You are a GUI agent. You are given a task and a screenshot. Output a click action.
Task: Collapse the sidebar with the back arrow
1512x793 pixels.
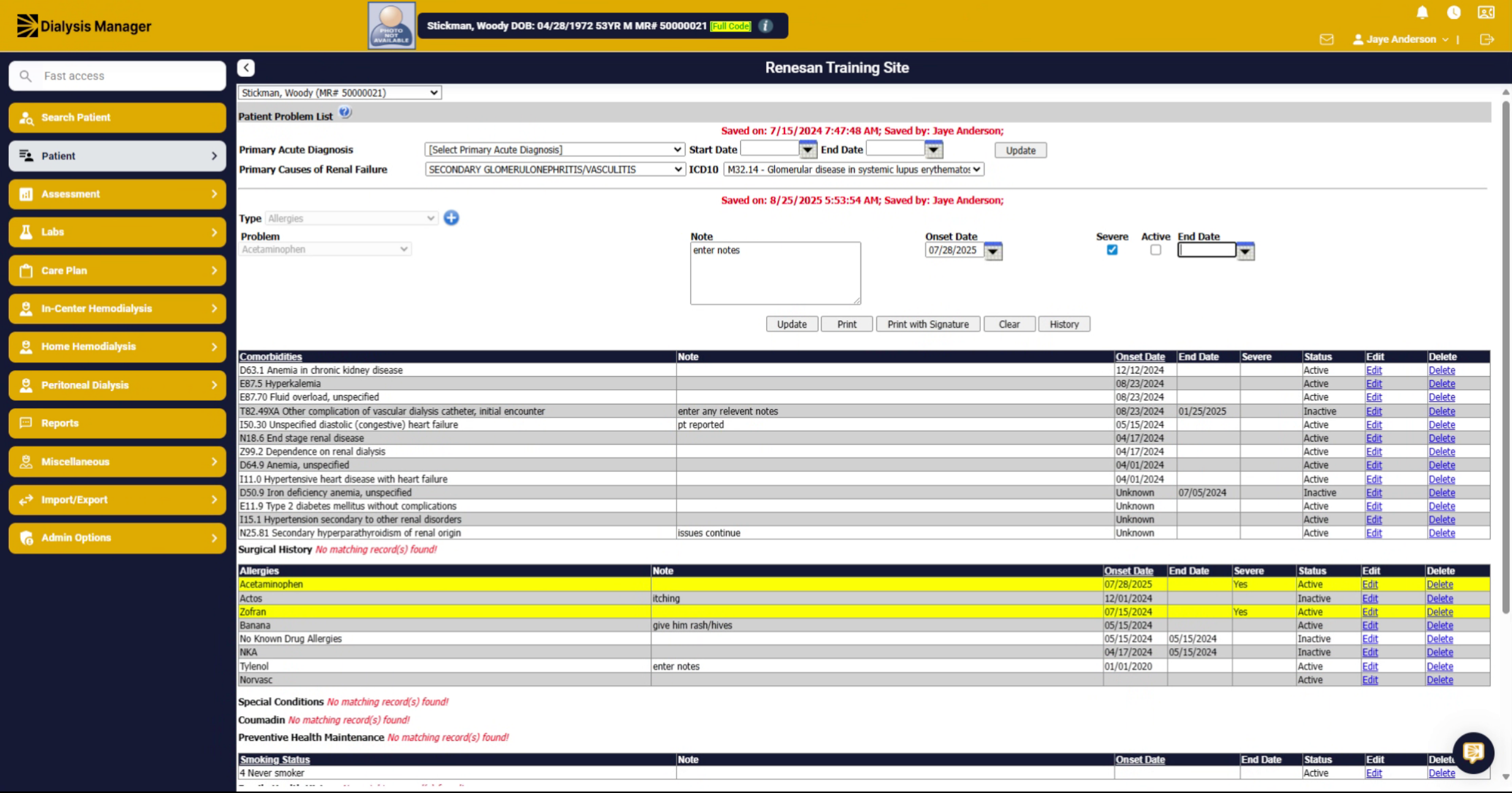click(246, 67)
